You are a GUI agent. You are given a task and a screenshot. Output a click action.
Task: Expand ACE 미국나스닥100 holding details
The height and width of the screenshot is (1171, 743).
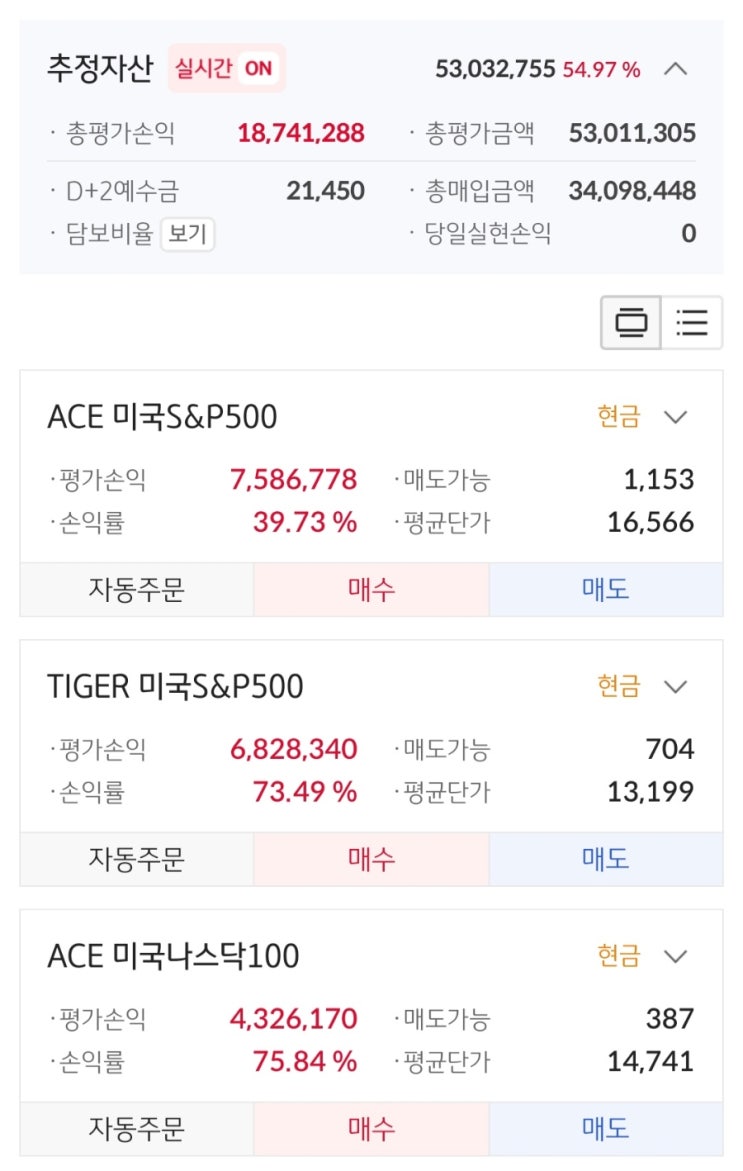click(676, 957)
